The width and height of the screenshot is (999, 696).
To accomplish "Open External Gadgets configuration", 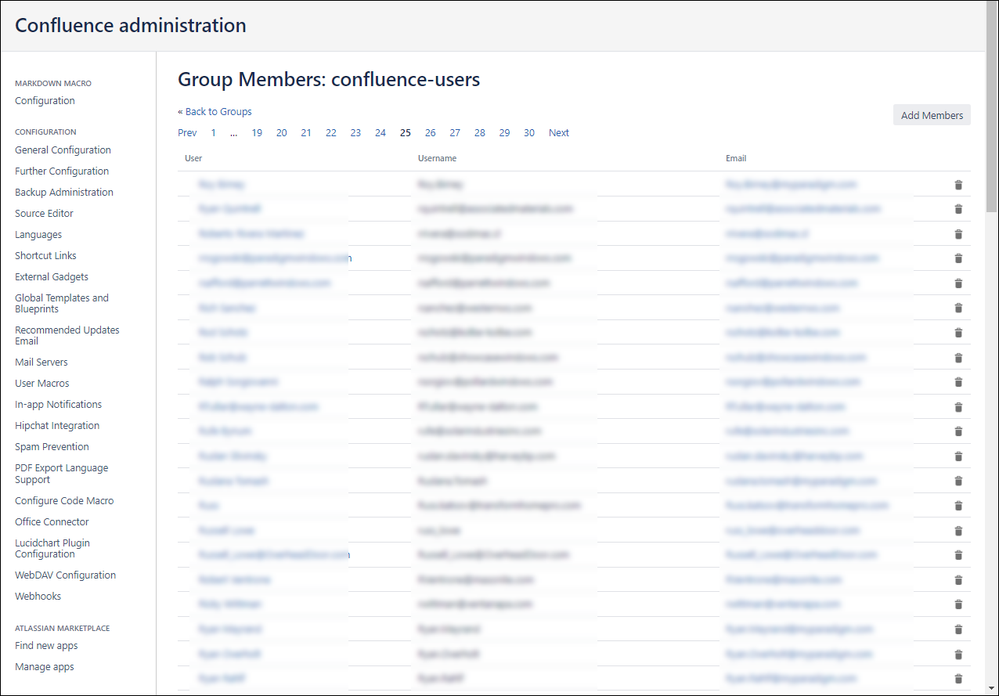I will [52, 277].
